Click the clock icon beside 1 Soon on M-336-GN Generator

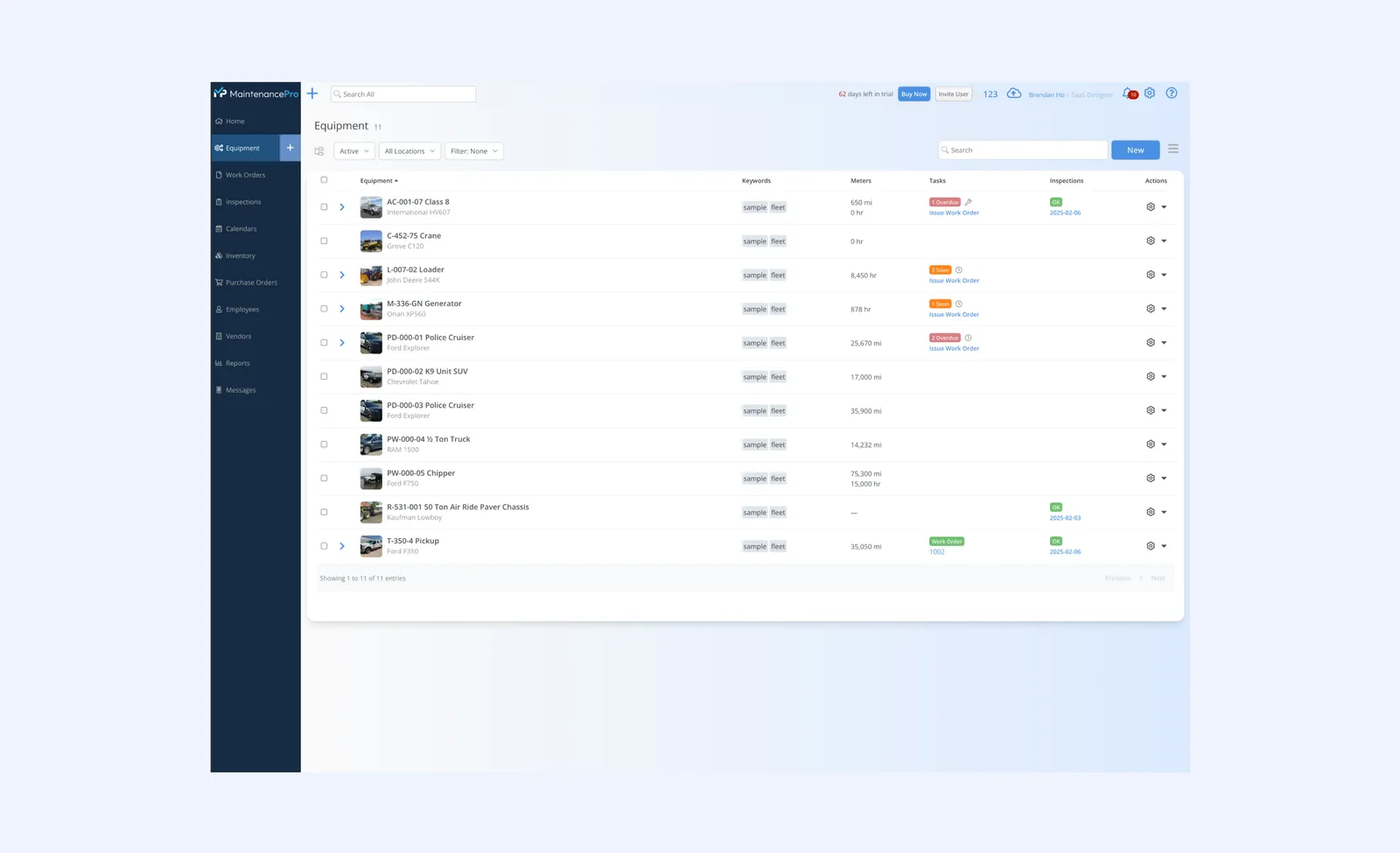tap(959, 304)
